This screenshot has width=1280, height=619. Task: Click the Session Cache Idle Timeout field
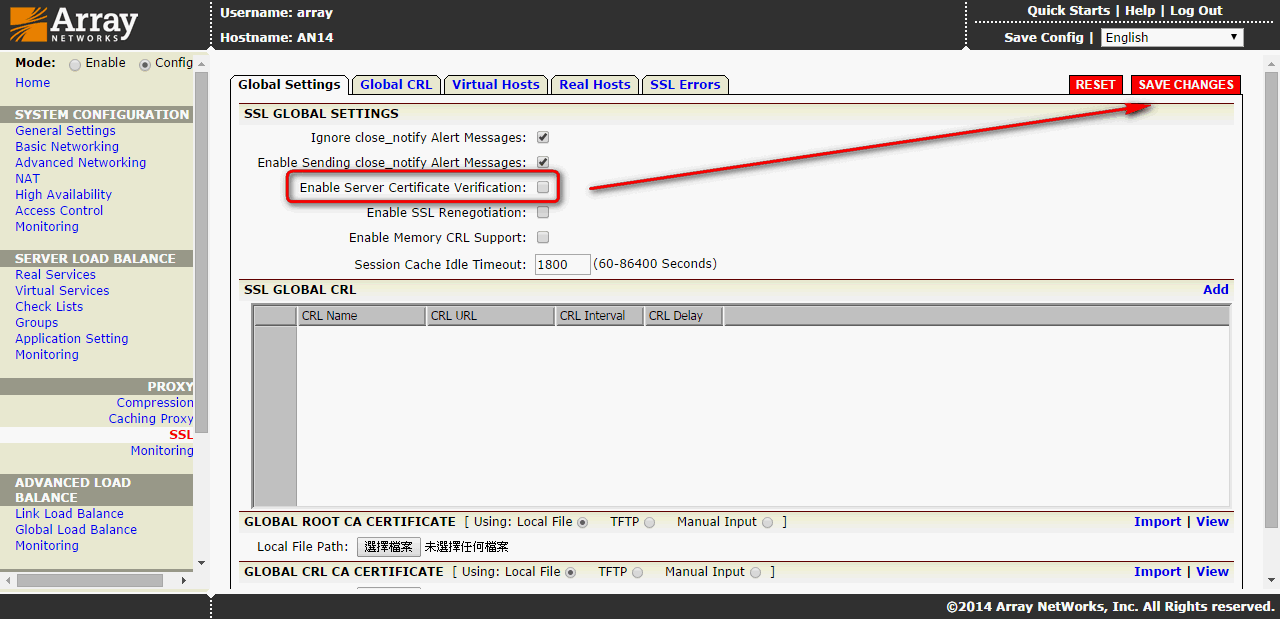tap(562, 265)
